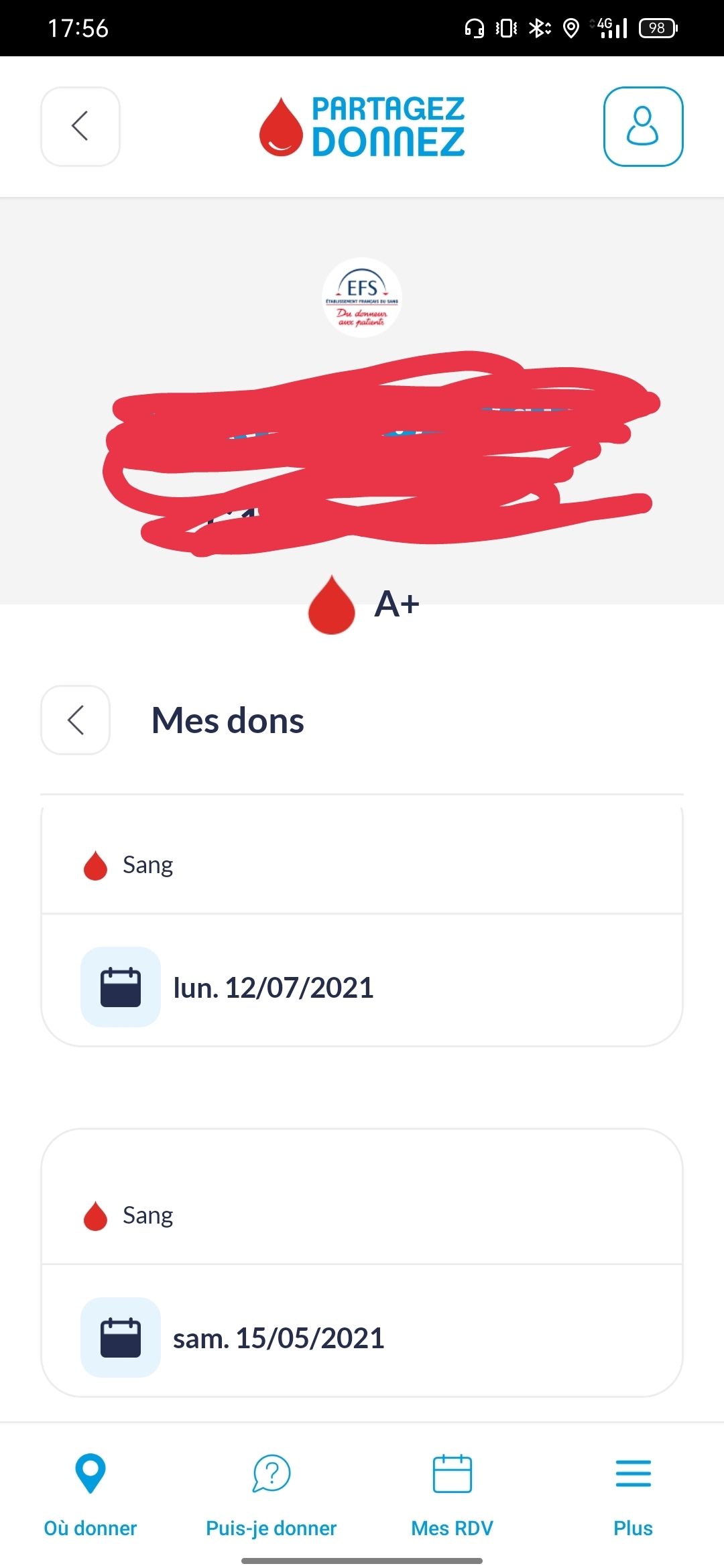
Task: Open the user profile icon
Action: click(x=643, y=126)
